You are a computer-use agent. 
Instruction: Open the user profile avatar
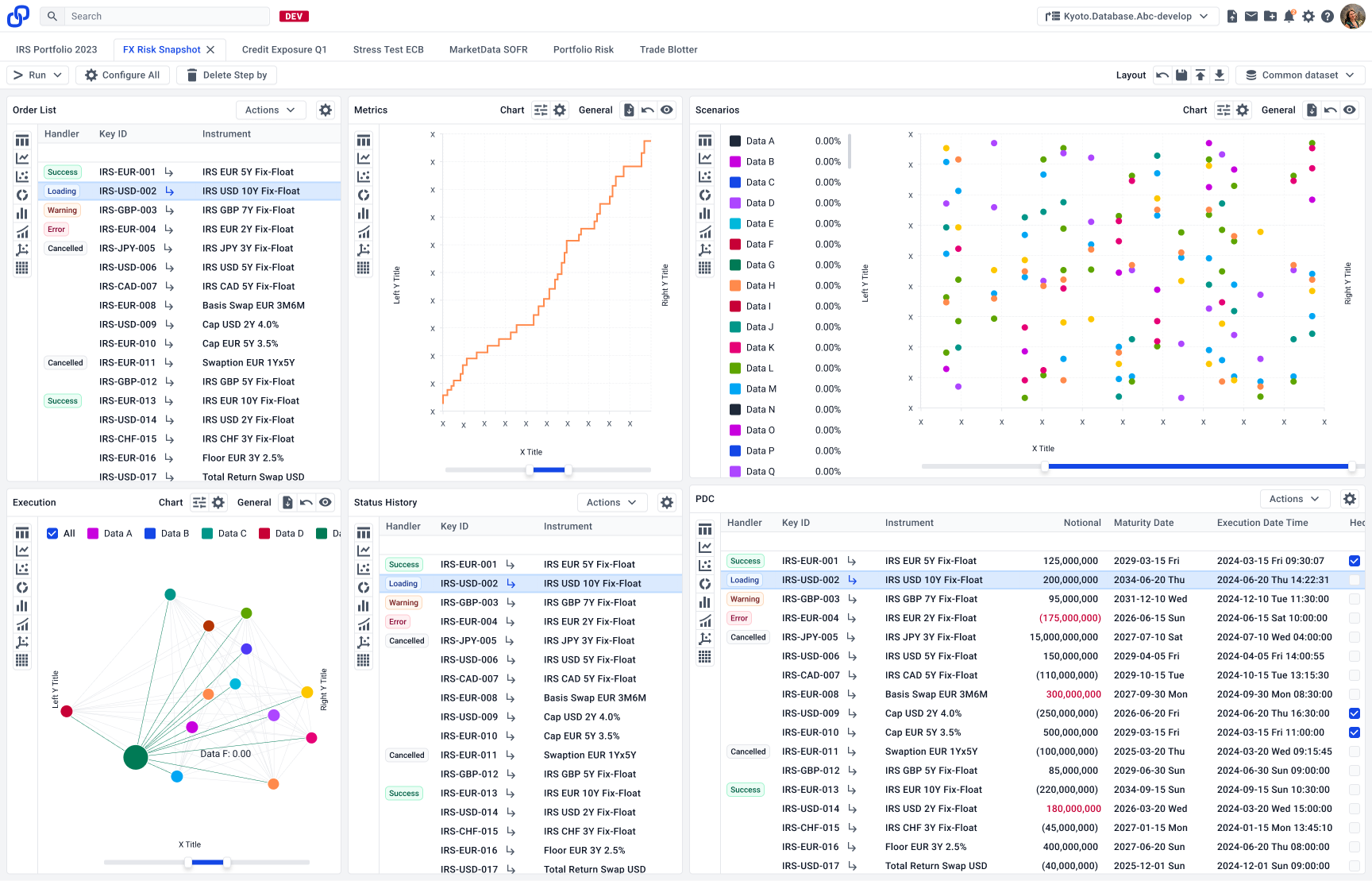(1353, 16)
